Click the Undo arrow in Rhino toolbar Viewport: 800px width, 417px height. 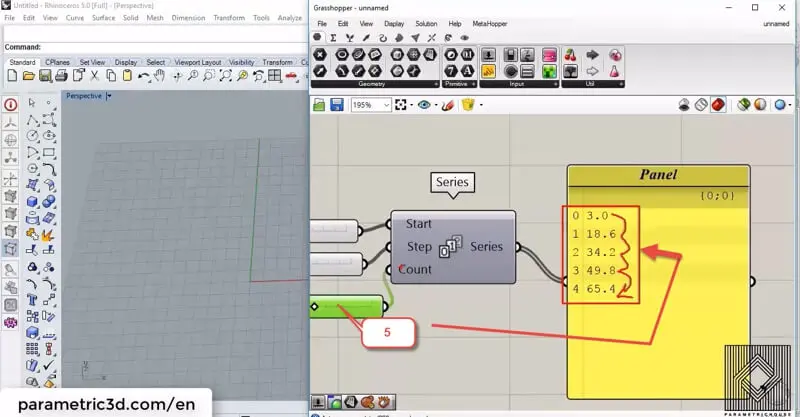click(x=146, y=76)
